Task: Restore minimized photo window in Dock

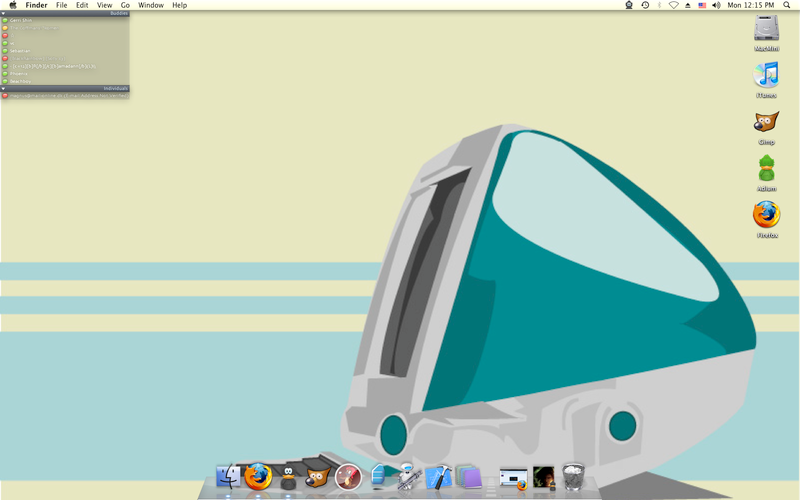Action: pos(544,478)
